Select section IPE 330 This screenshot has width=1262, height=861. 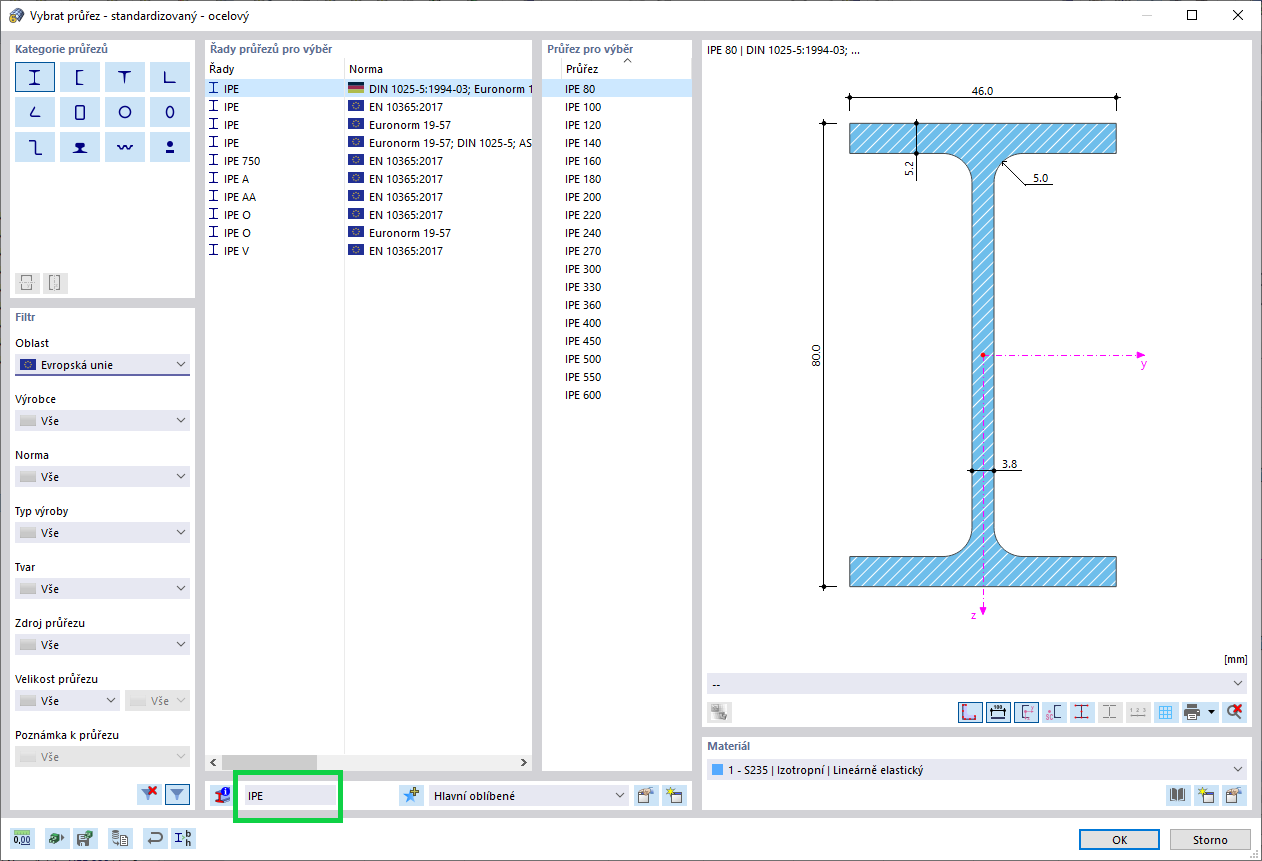pos(616,287)
